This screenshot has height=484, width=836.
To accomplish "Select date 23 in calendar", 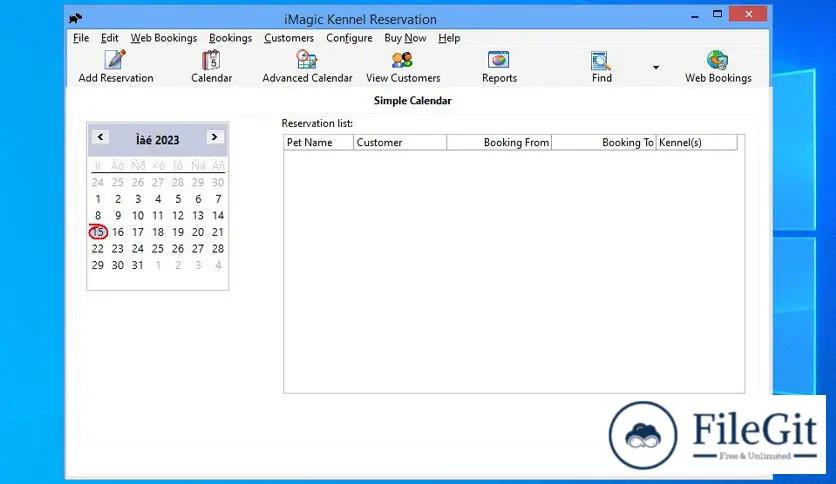I will click(x=118, y=248).
